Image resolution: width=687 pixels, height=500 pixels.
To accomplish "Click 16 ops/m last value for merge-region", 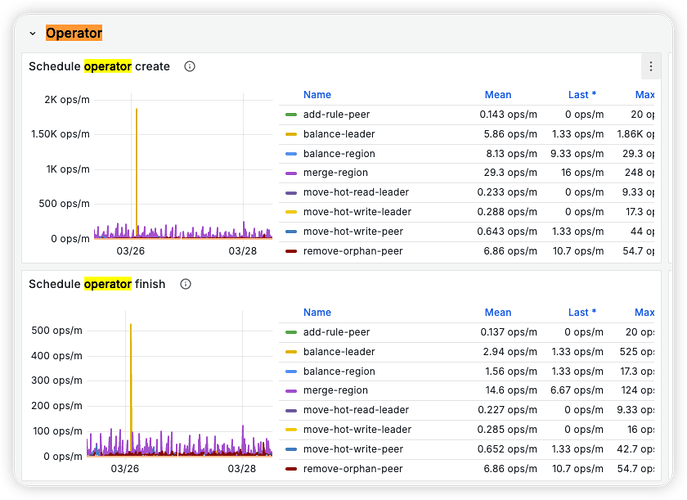I will 582,173.
